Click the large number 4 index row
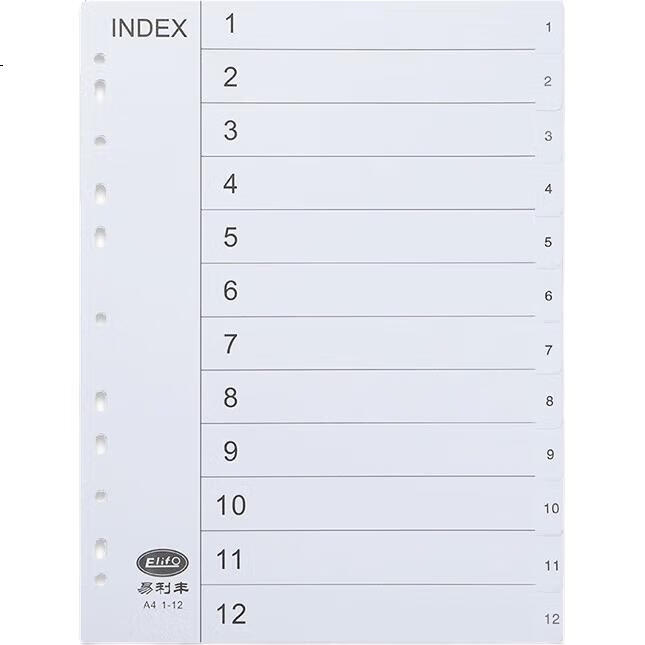 tap(368, 183)
